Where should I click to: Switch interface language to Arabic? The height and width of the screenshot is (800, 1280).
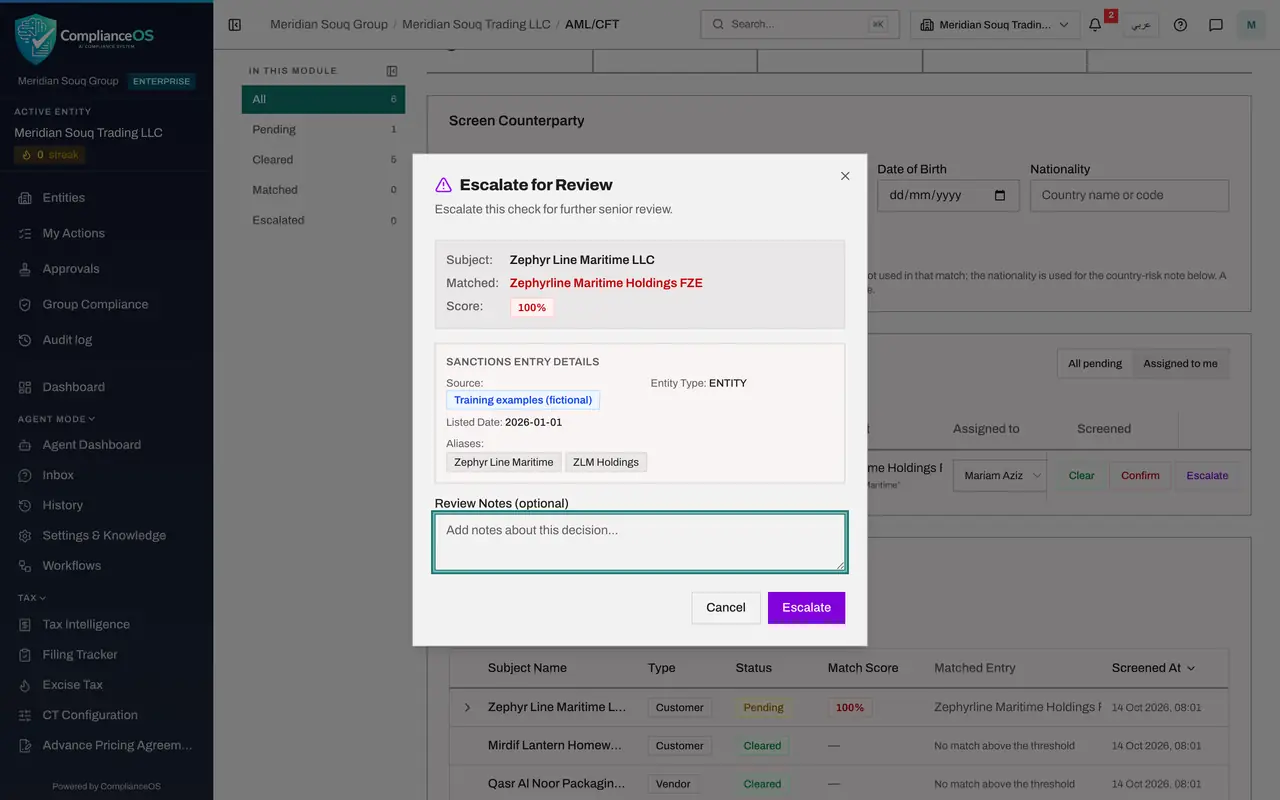click(x=1140, y=25)
